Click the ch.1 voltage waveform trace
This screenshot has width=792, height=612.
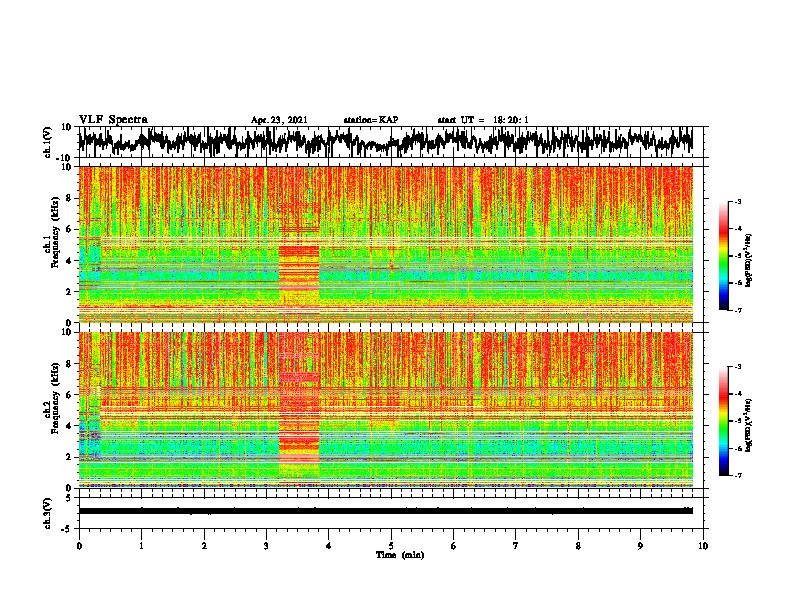click(385, 142)
